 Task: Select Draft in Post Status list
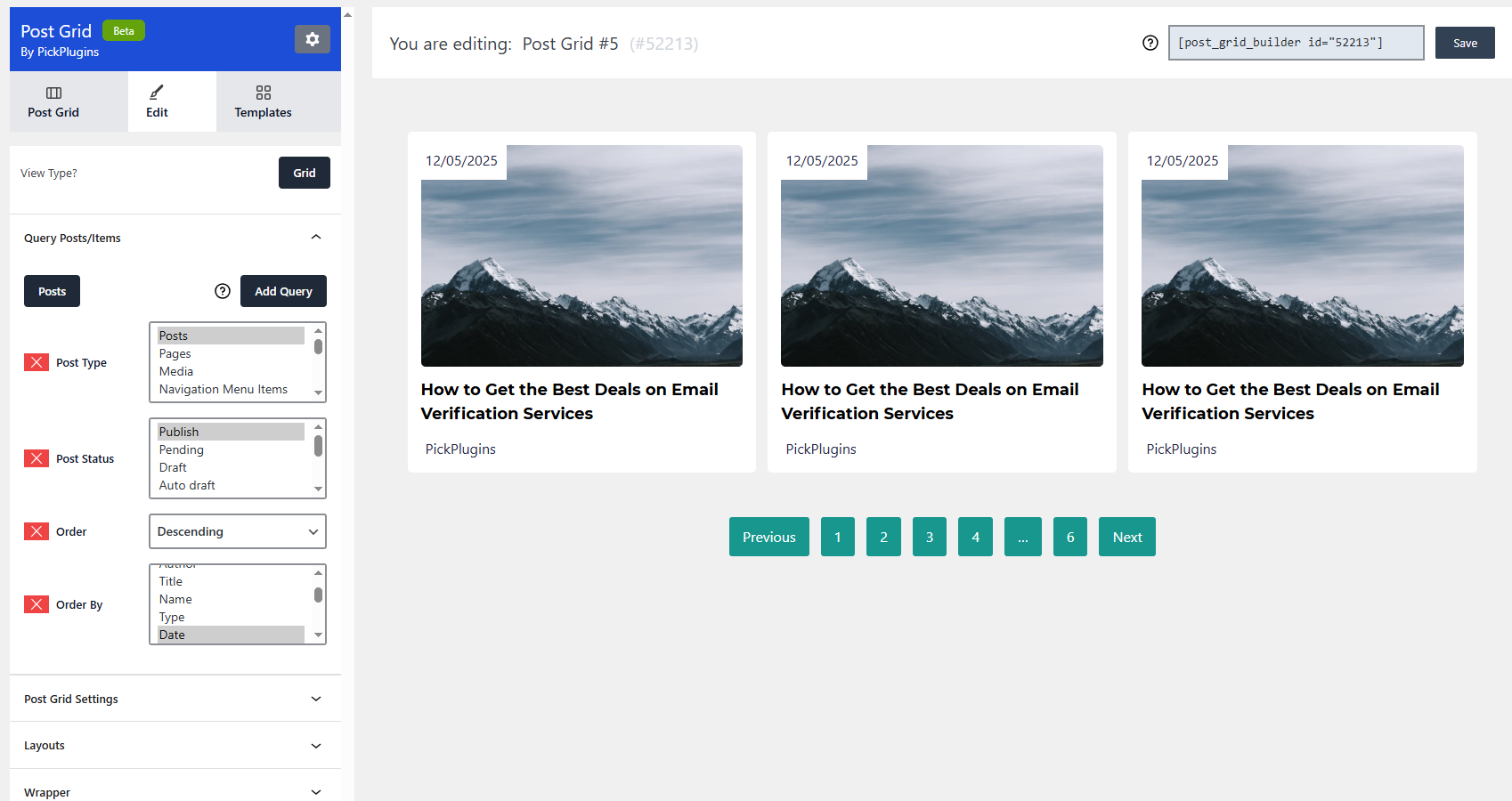[x=231, y=467]
